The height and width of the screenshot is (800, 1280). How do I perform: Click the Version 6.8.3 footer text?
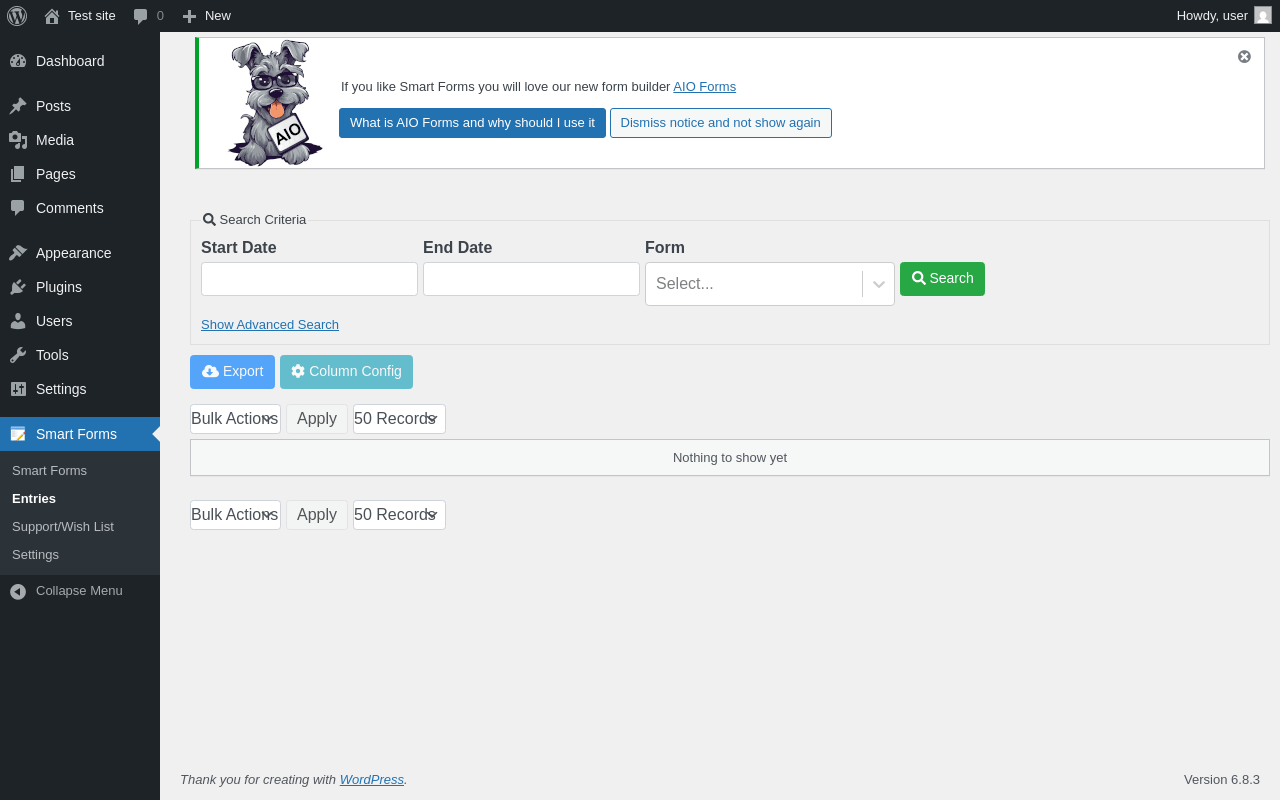click(1222, 780)
